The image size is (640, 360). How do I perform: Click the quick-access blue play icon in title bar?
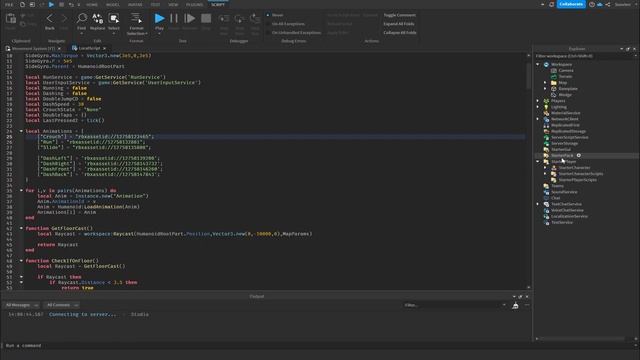click(x=51, y=4)
